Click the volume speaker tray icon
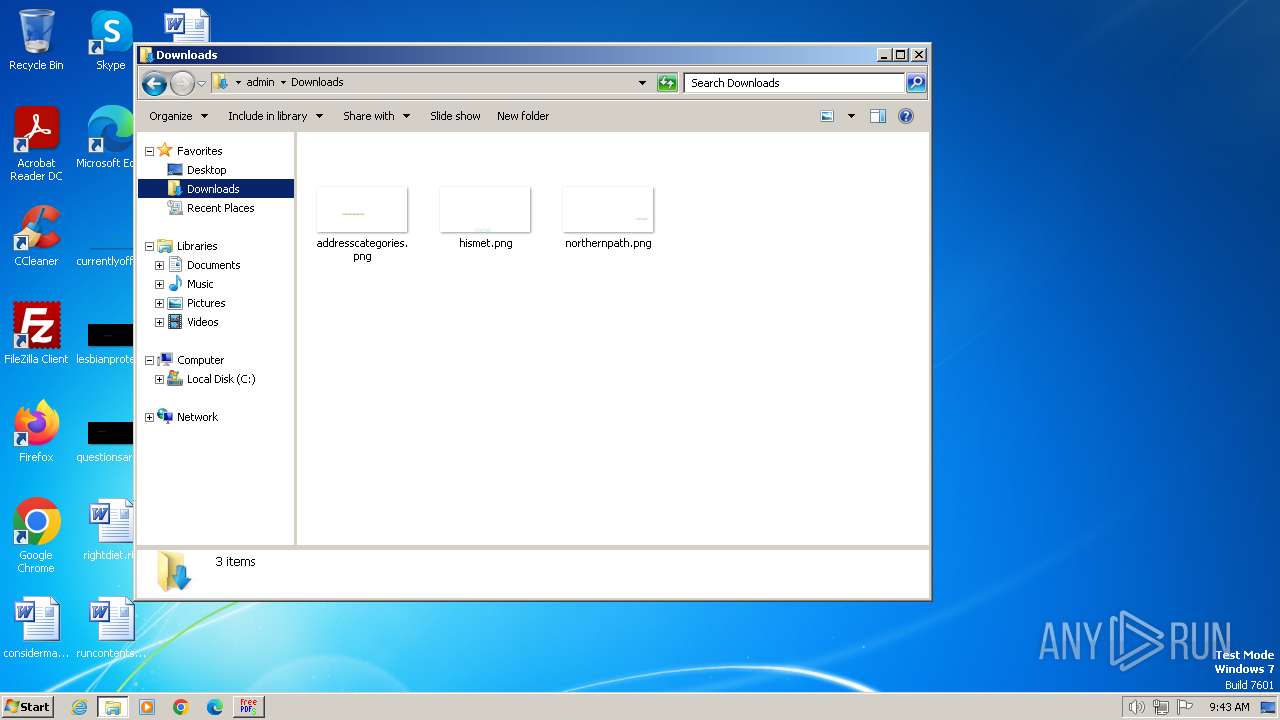1280x720 pixels. [1136, 707]
